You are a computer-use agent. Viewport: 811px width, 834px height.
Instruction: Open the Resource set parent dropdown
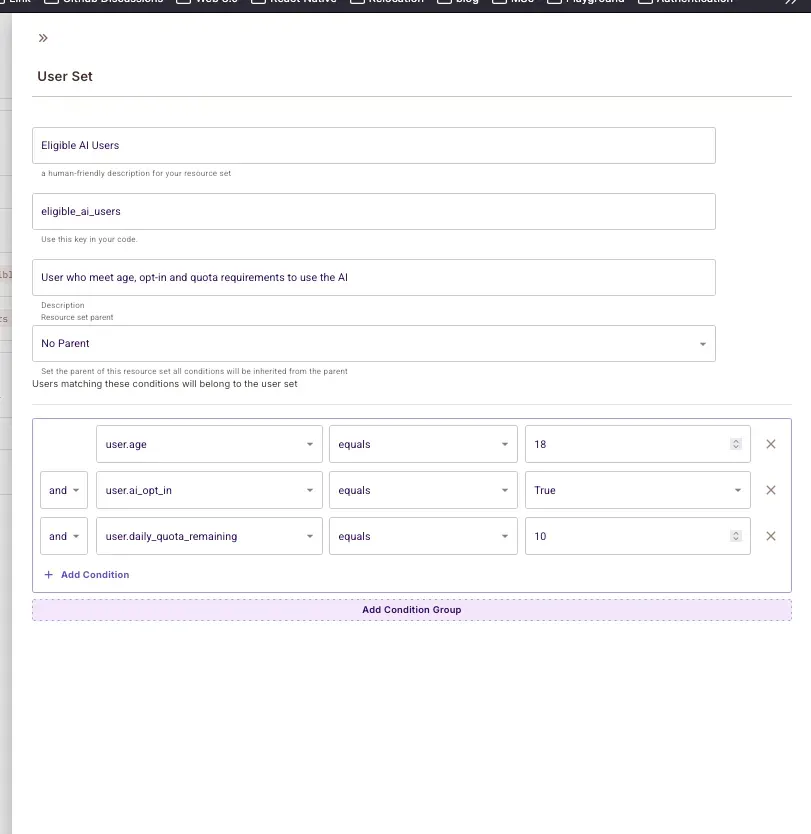pyautogui.click(x=373, y=343)
